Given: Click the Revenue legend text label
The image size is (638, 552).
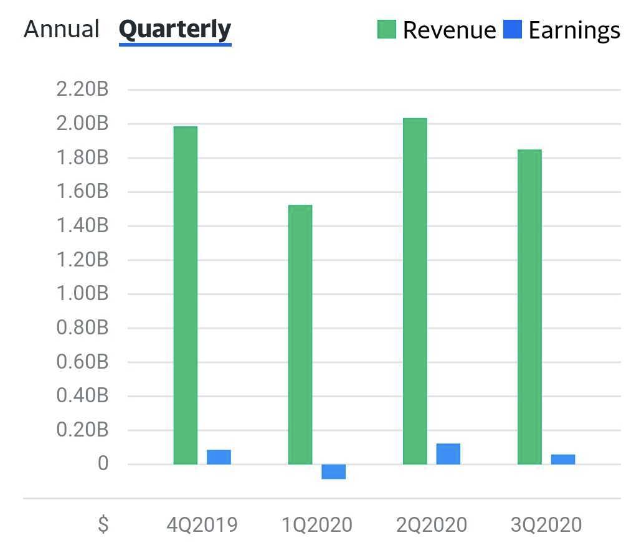Looking at the screenshot, I should click(x=449, y=30).
